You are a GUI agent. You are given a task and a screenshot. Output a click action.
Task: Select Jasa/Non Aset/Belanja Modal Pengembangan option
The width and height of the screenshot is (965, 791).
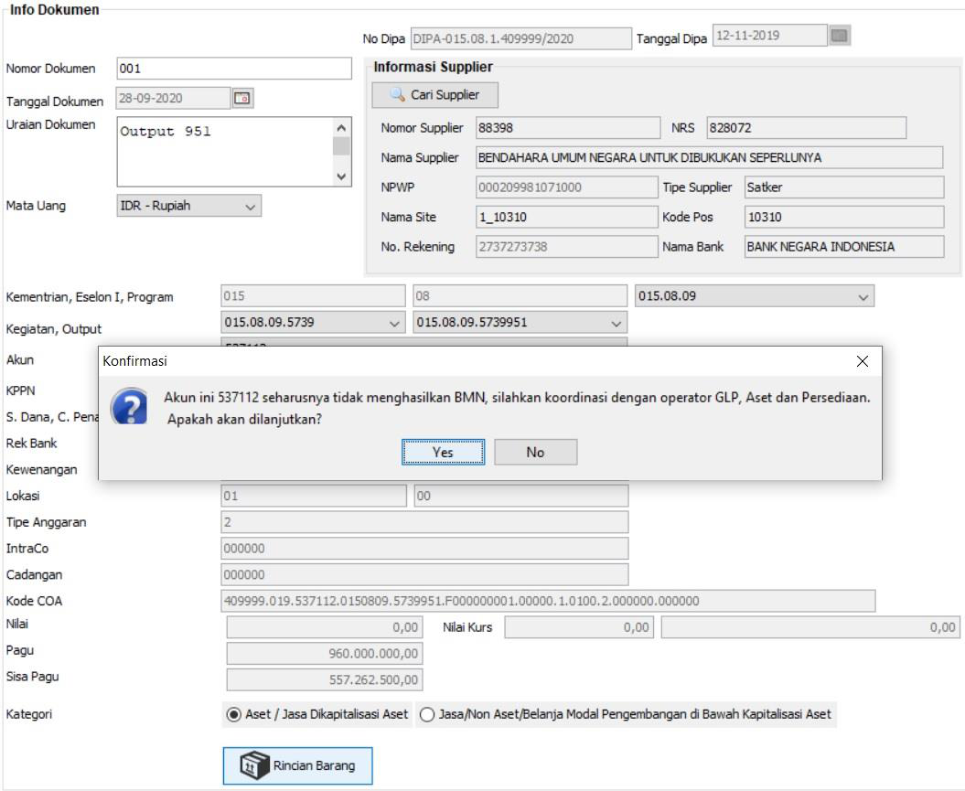(428, 714)
